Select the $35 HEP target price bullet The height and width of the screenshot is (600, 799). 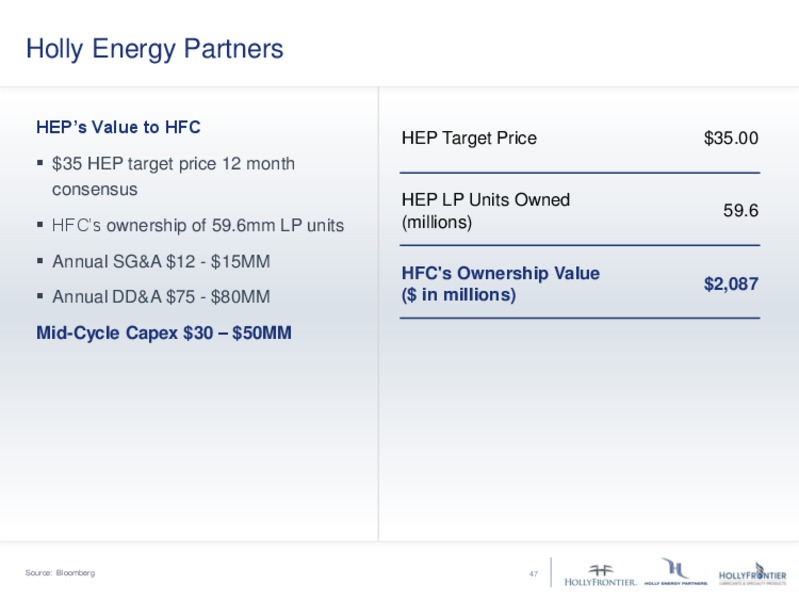click(x=173, y=176)
